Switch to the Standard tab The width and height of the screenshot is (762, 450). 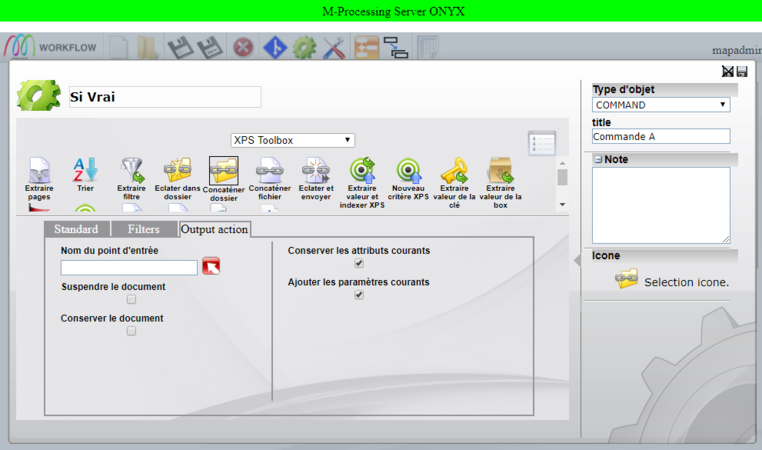[x=76, y=229]
